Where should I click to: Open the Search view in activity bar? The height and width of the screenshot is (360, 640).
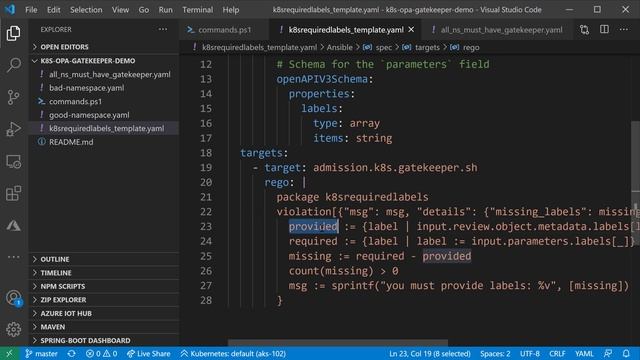tap(13, 65)
